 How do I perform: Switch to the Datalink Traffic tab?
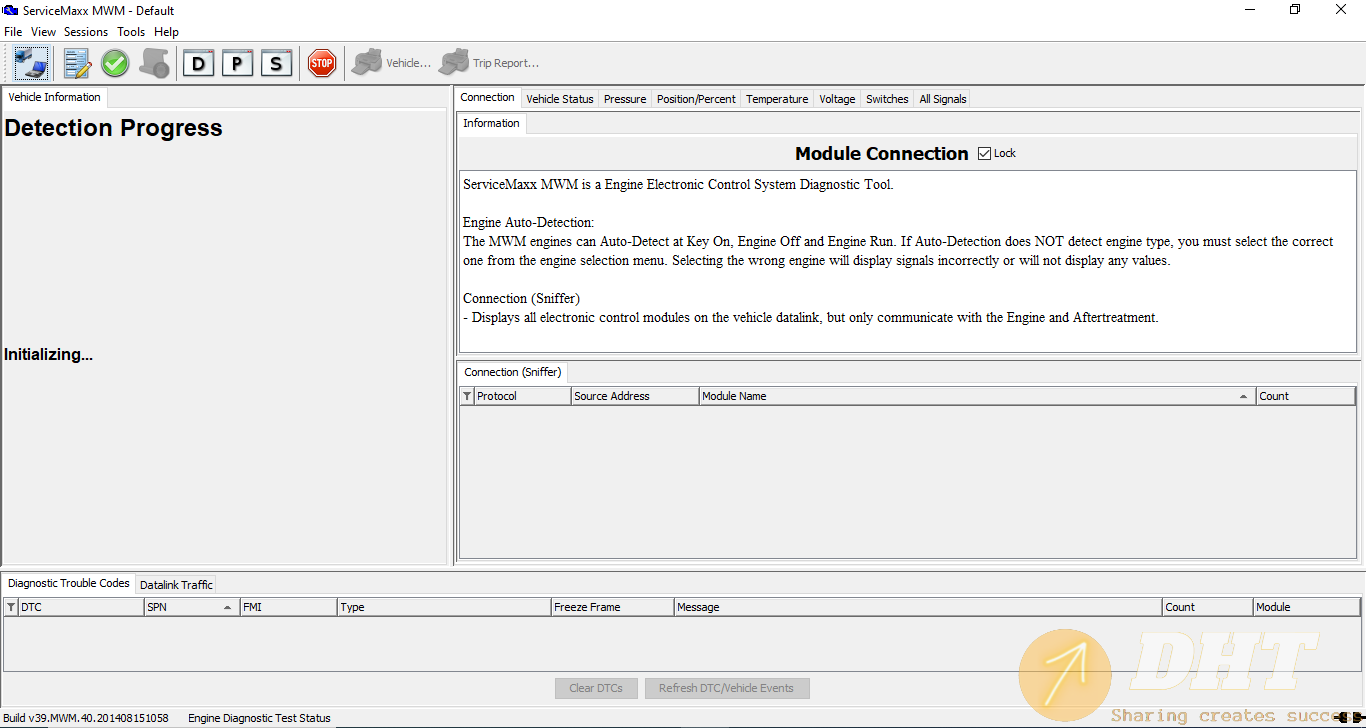(x=176, y=585)
